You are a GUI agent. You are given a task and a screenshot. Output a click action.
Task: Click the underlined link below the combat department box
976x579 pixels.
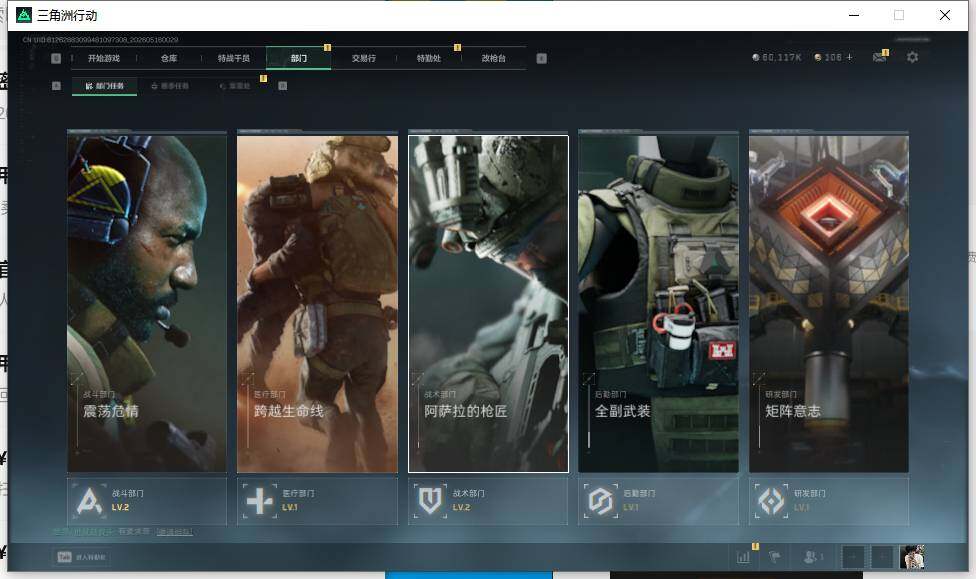tap(174, 532)
